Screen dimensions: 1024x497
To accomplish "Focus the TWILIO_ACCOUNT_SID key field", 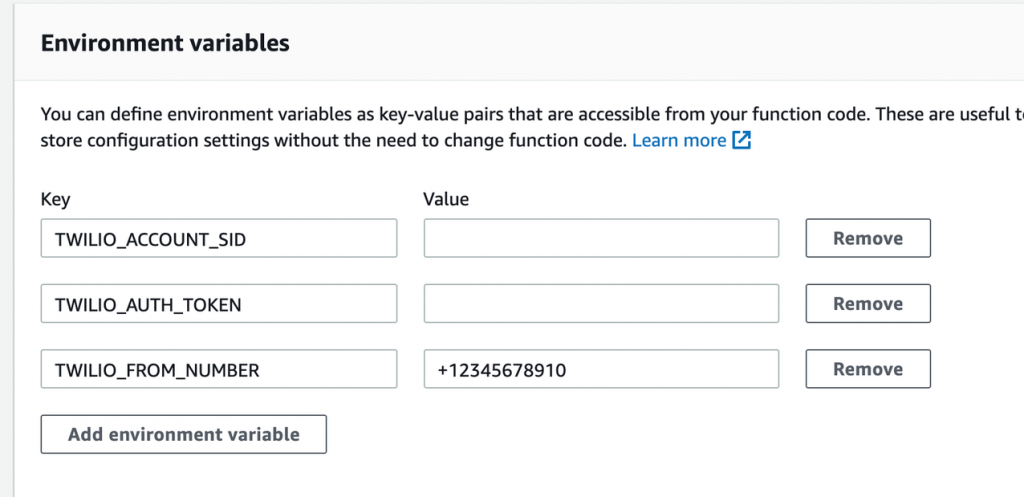I will click(218, 238).
